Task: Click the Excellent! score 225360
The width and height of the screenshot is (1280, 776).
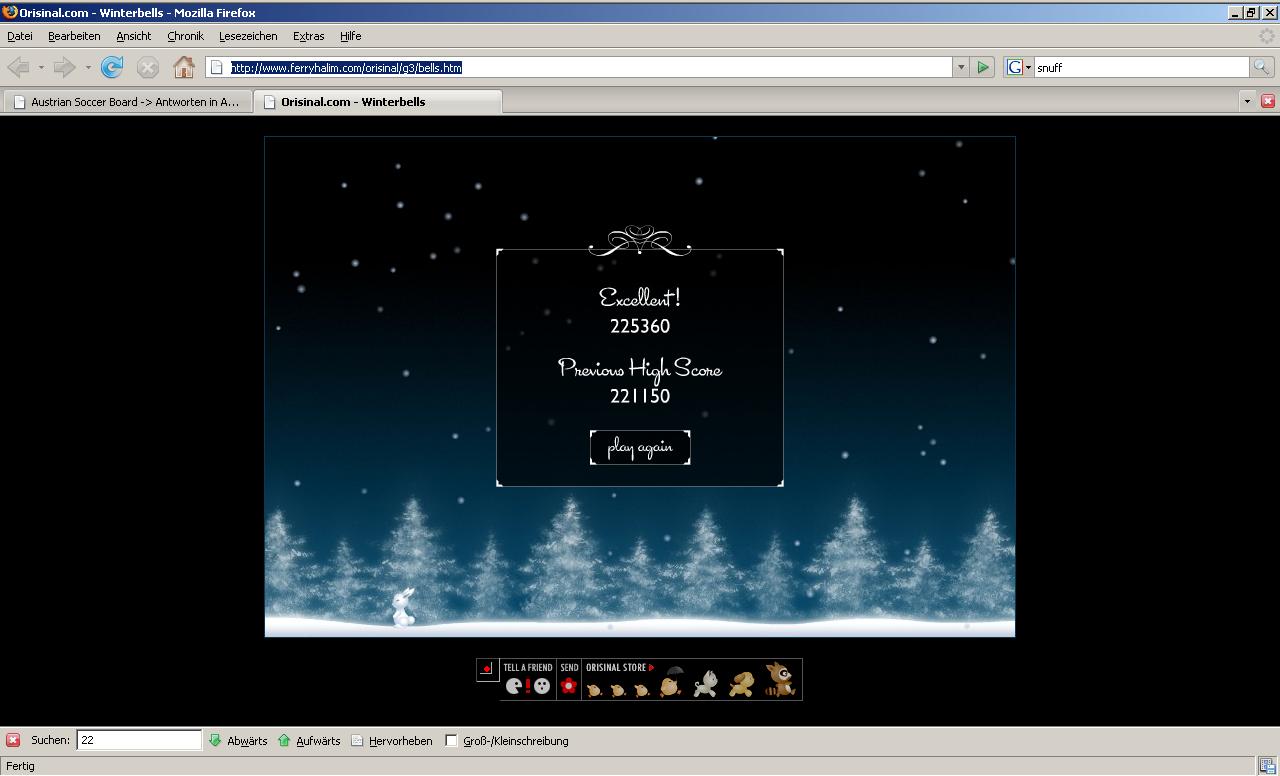Action: pyautogui.click(x=640, y=326)
